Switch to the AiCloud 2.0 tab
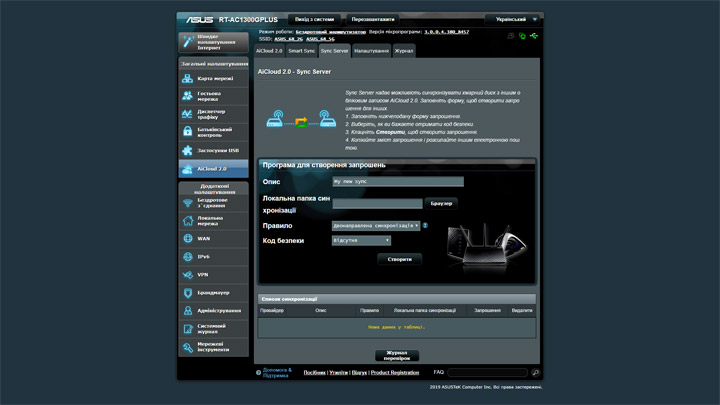This screenshot has width=720, height=405. pos(269,51)
